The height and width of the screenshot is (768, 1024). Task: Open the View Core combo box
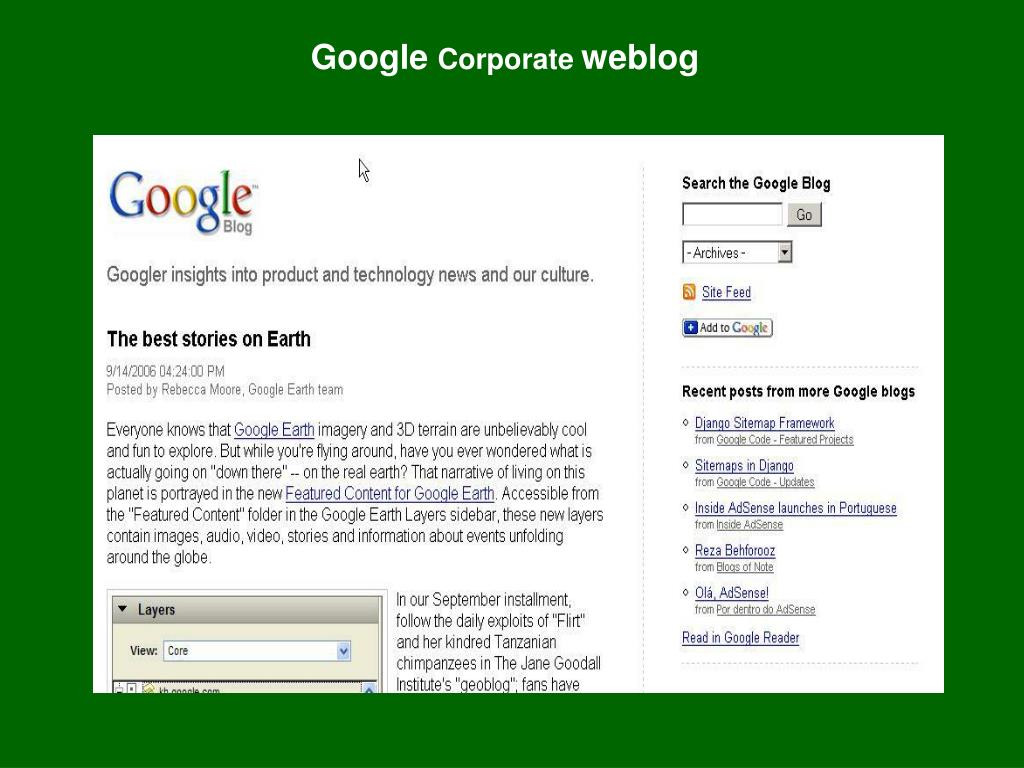click(x=257, y=650)
